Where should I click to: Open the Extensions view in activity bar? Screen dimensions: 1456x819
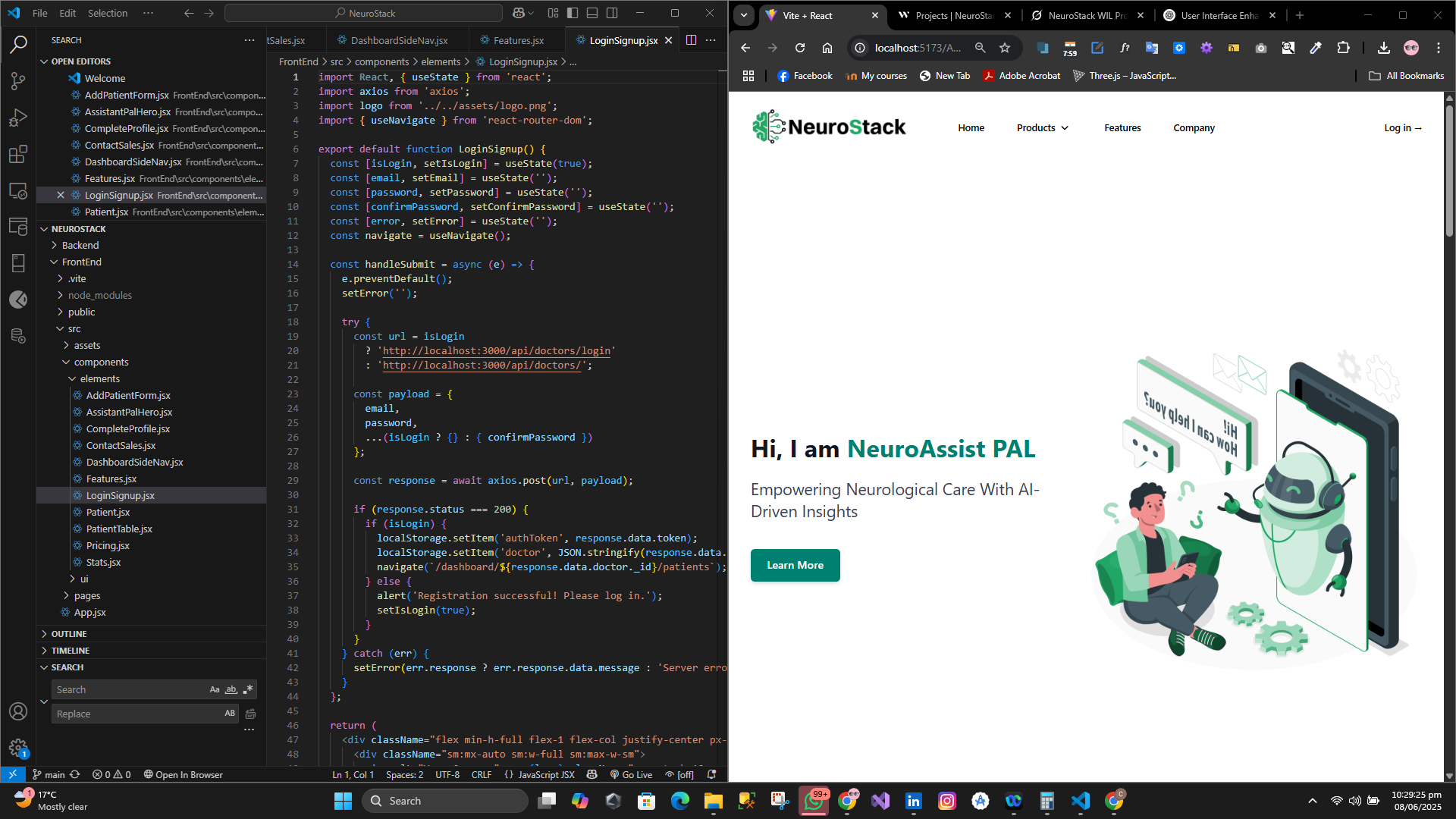18,155
